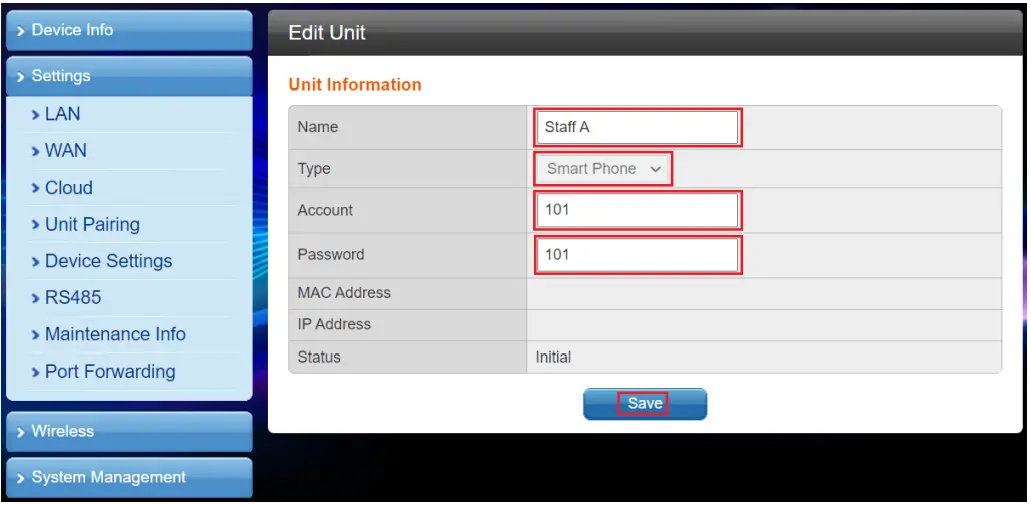This screenshot has width=1031, height=505.
Task: Go to Cloud settings
Action: (68, 188)
